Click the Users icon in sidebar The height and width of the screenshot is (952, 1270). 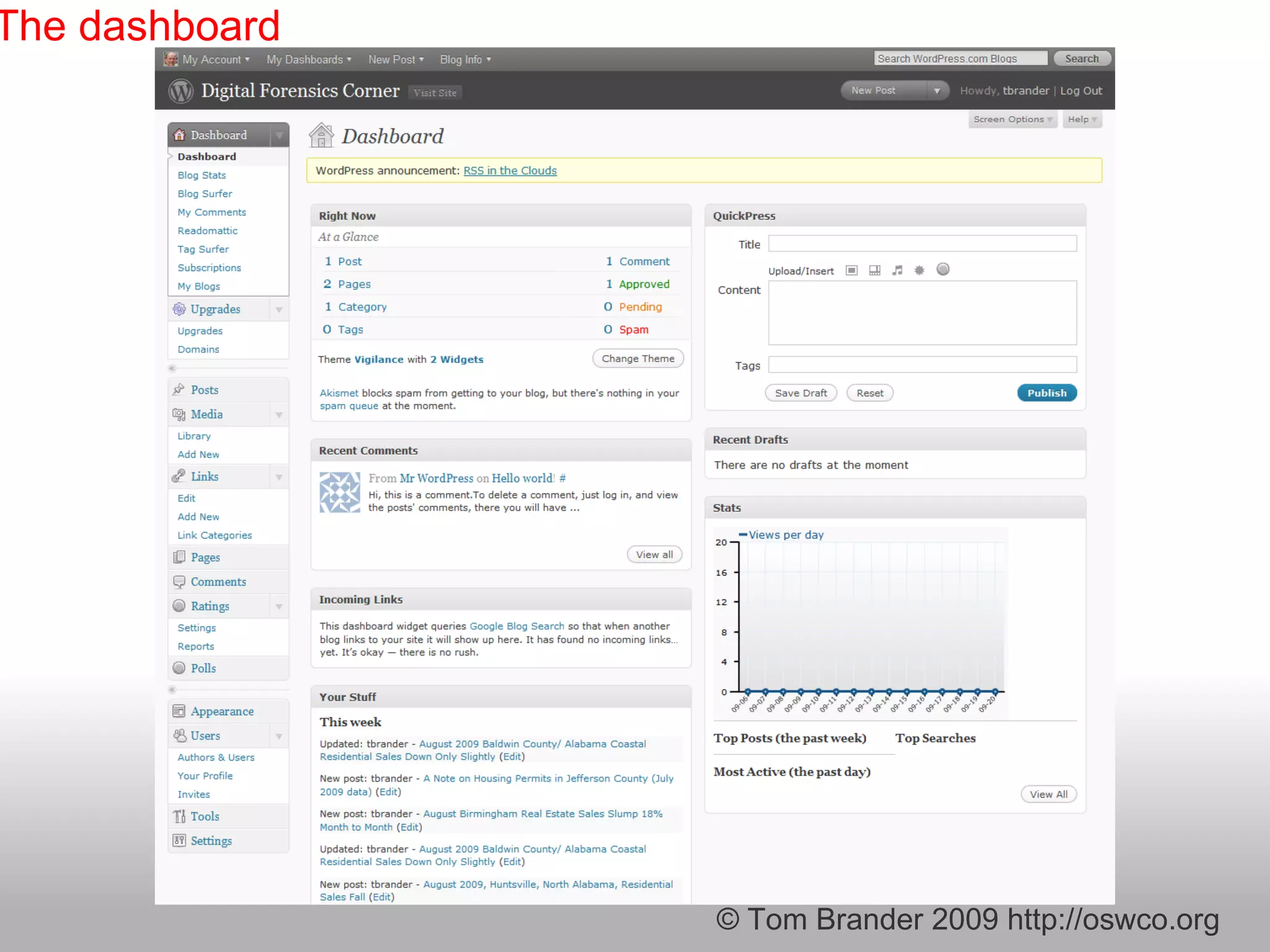179,735
